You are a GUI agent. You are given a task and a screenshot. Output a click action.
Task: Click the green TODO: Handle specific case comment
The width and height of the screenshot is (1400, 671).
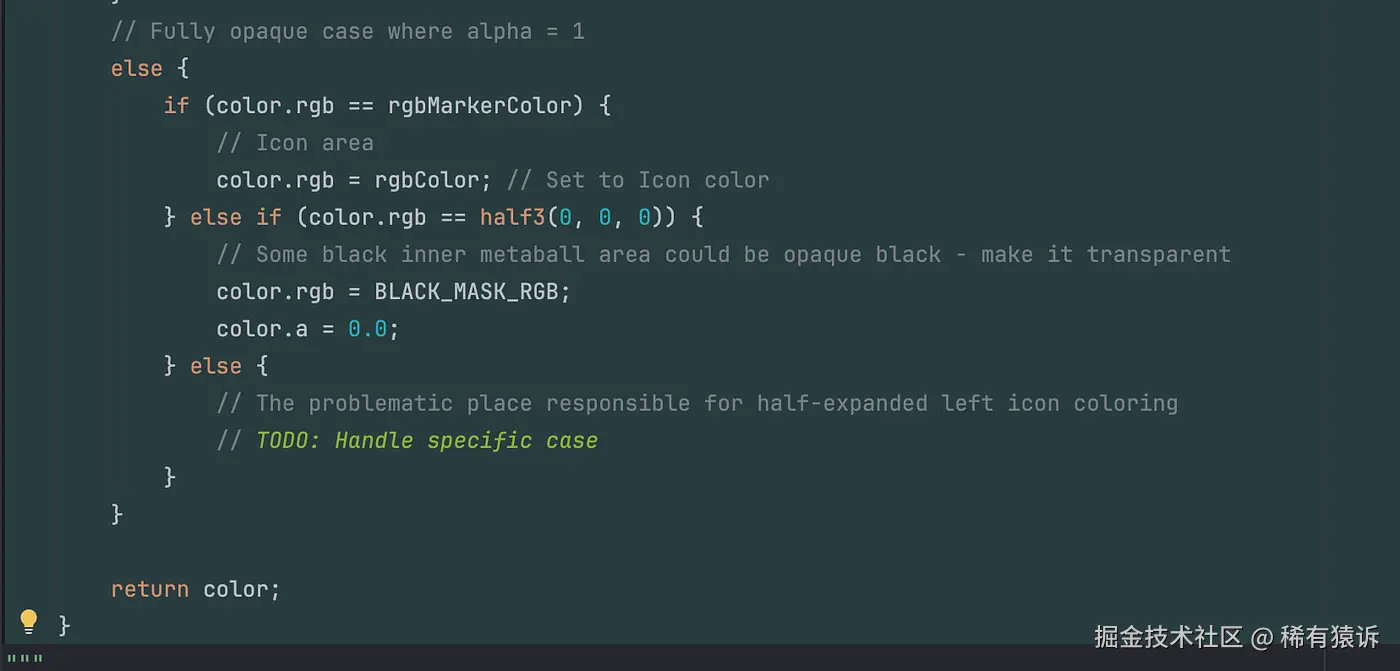427,441
